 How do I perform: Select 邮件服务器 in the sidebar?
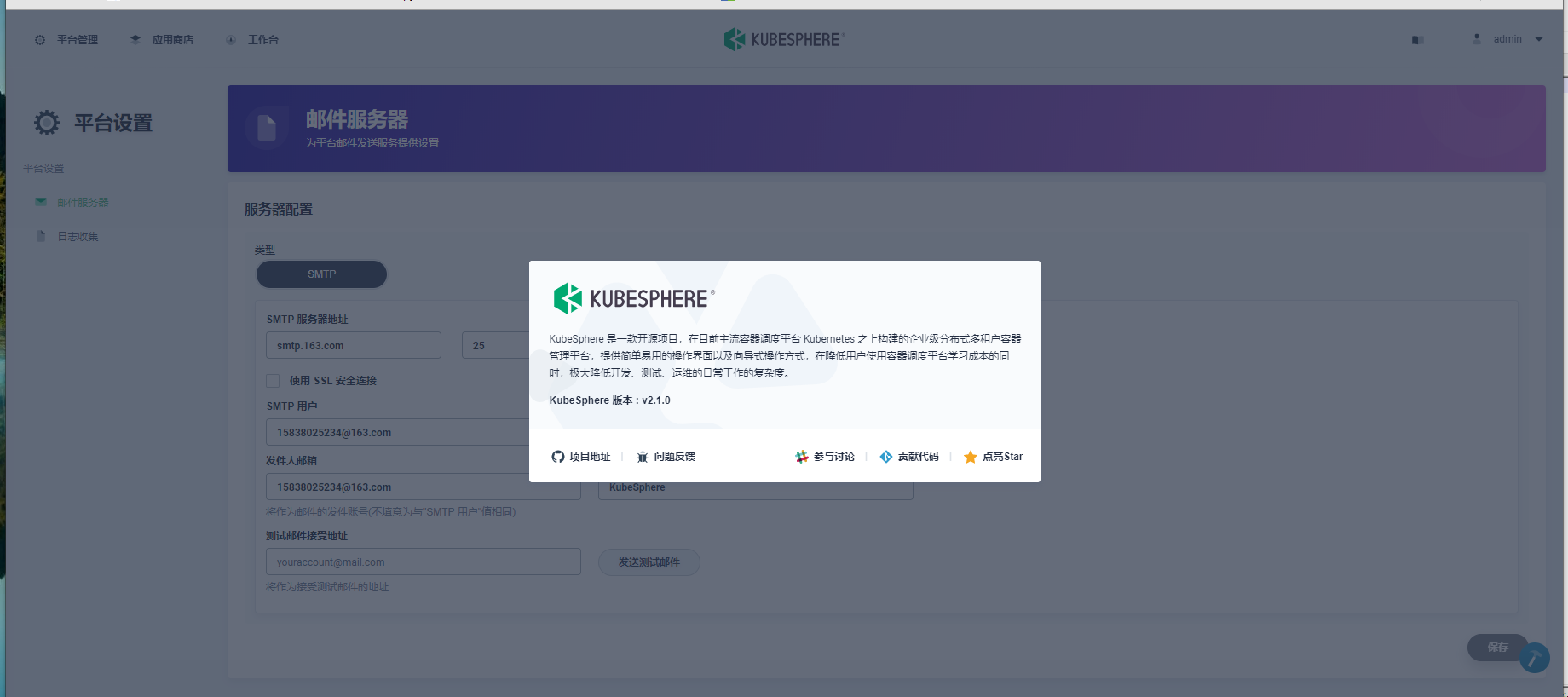[83, 203]
